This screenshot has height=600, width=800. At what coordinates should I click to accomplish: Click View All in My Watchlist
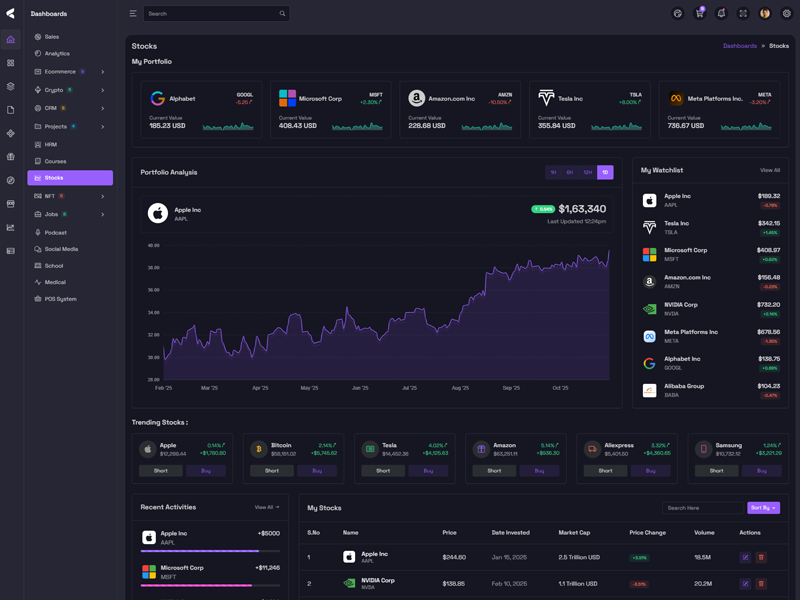pos(770,170)
